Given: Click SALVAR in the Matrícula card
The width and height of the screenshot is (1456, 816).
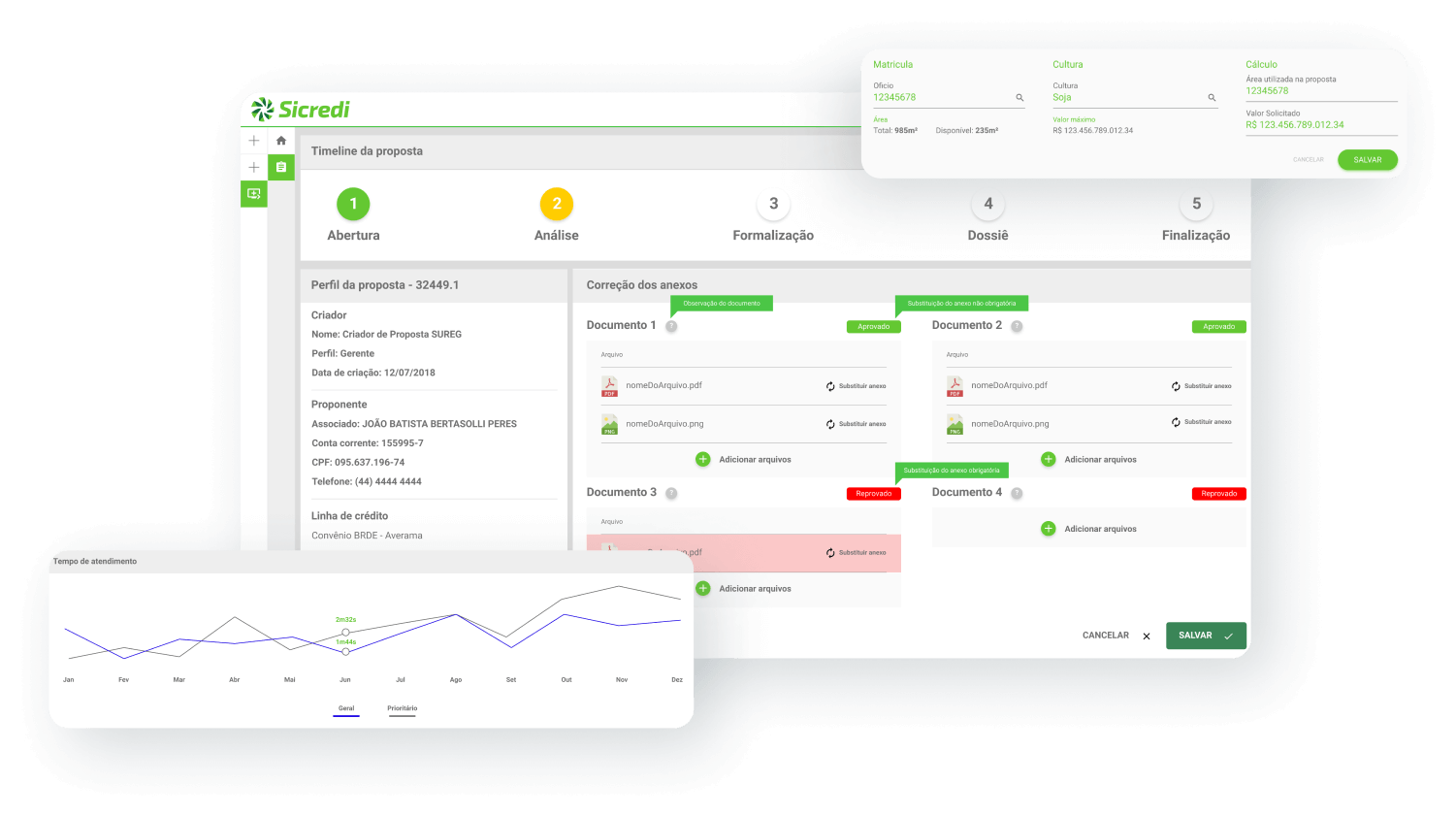Looking at the screenshot, I should pyautogui.click(x=1368, y=160).
